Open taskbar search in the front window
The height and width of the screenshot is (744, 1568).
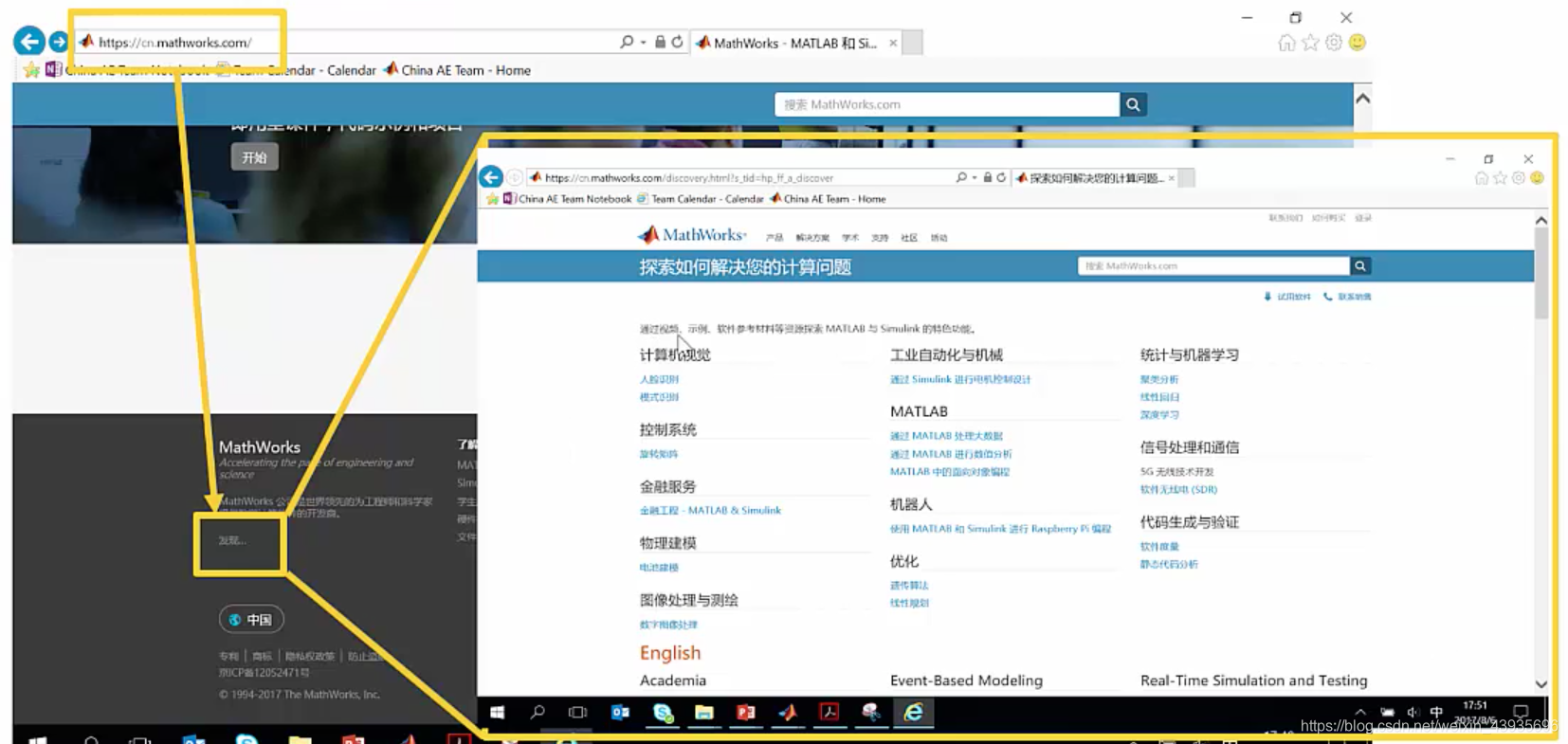(538, 712)
